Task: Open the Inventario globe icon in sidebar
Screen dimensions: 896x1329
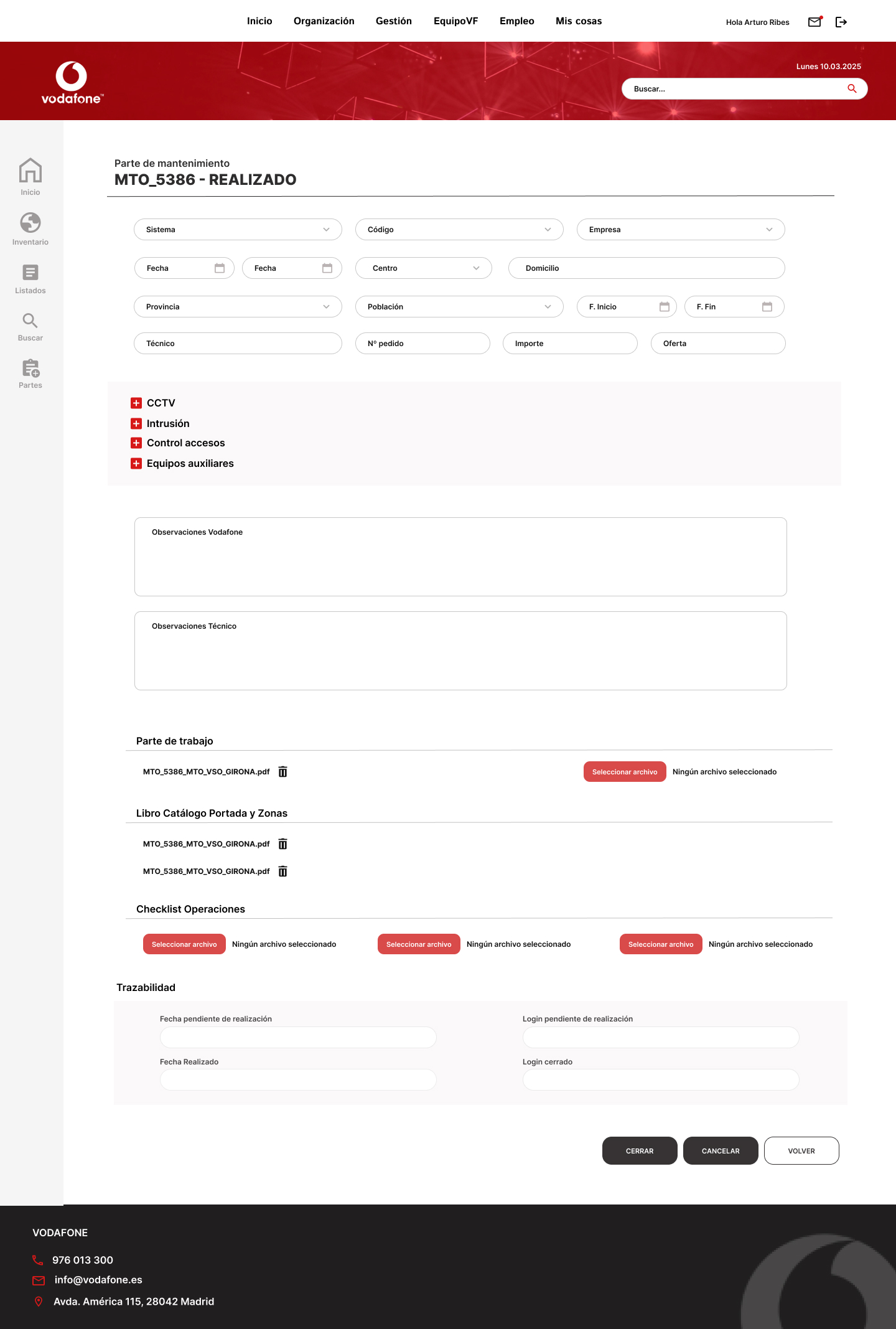Action: point(30,222)
